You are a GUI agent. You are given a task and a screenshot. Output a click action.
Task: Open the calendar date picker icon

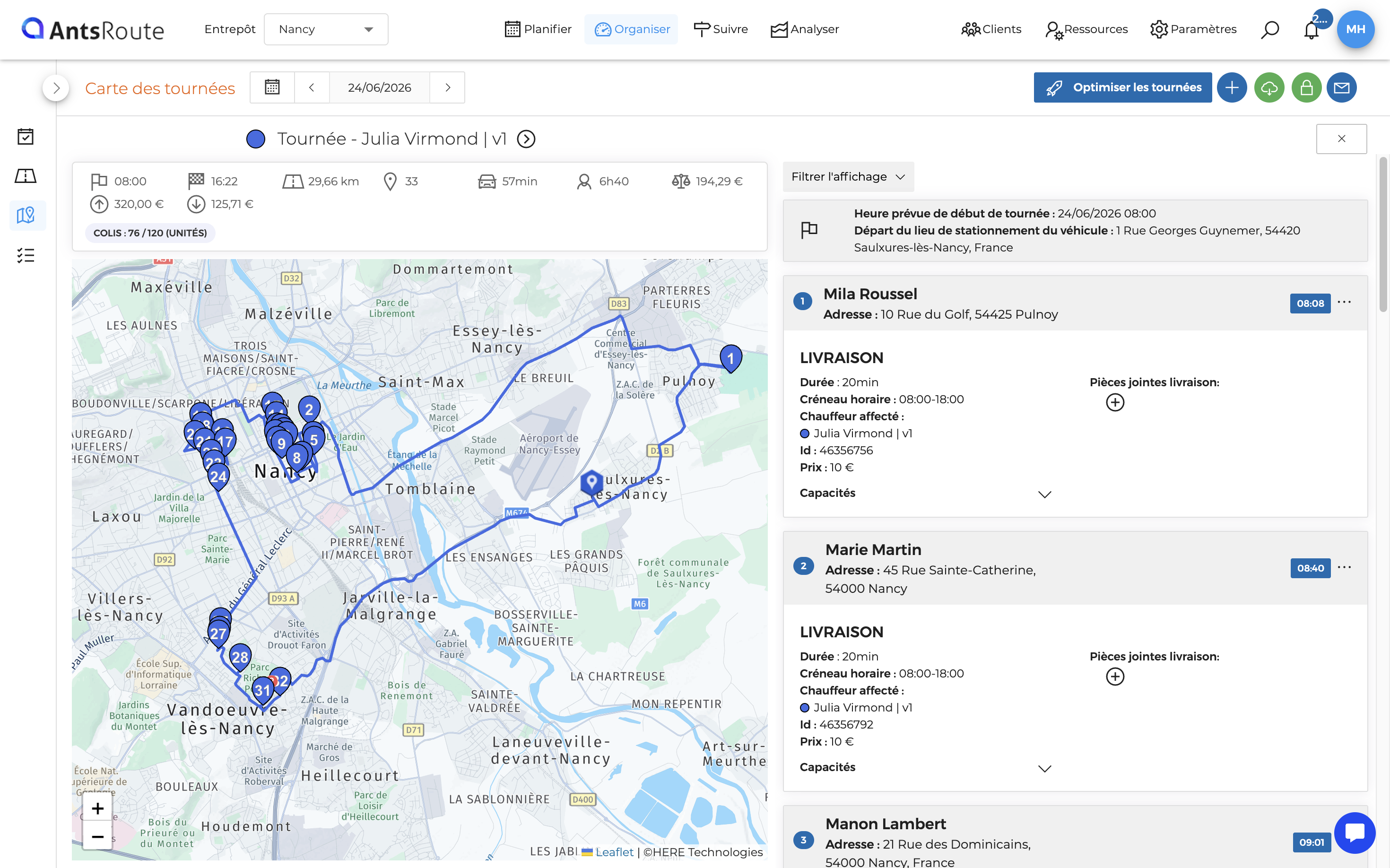pos(272,87)
